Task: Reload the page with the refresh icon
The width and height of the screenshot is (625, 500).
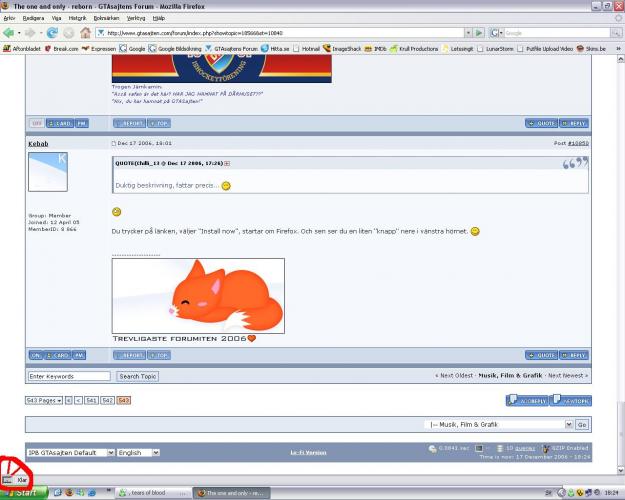Action: click(51, 33)
